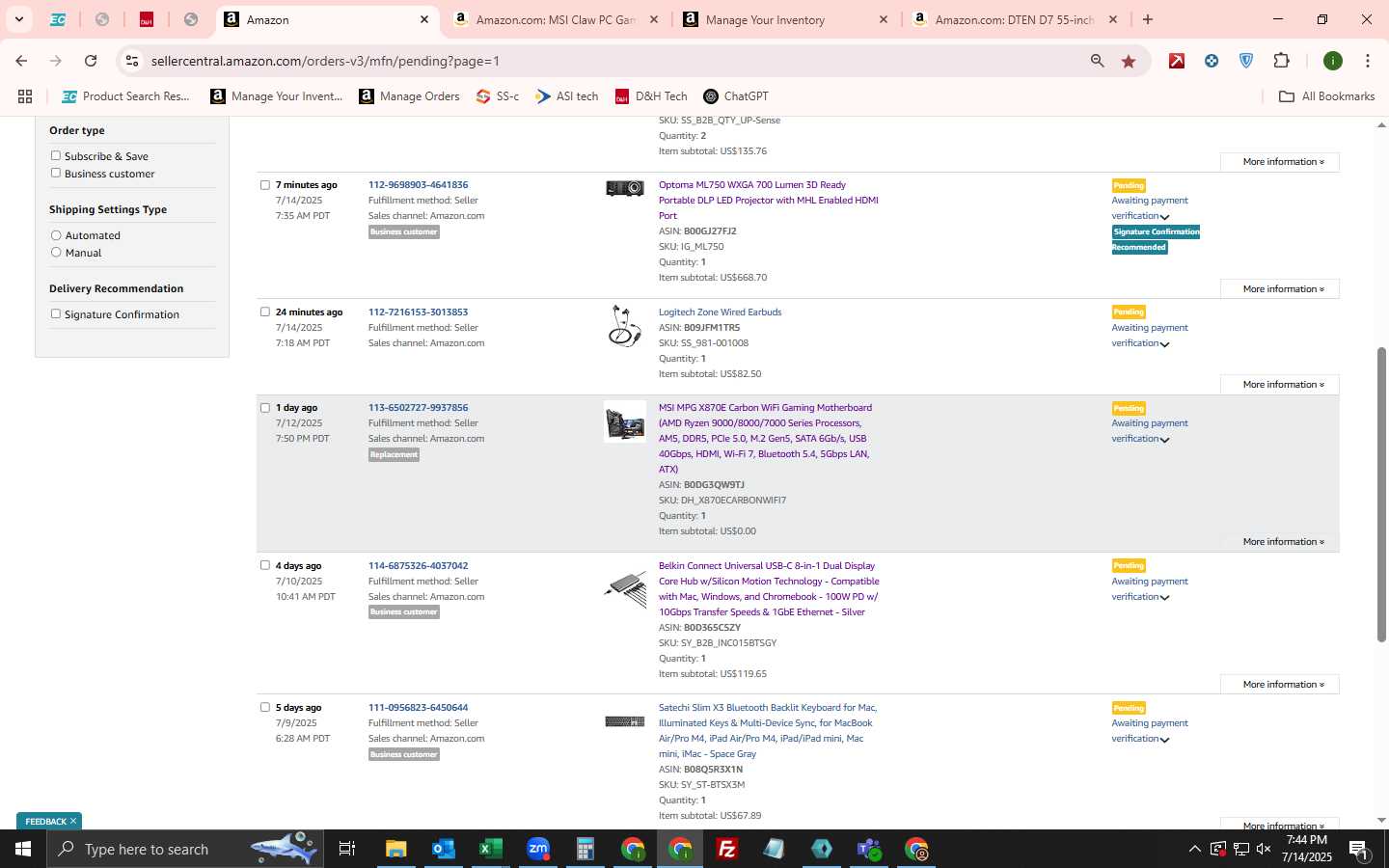This screenshot has width=1389, height=868.
Task: Close the FEEDBACK widget with its X
Action: pos(73,821)
